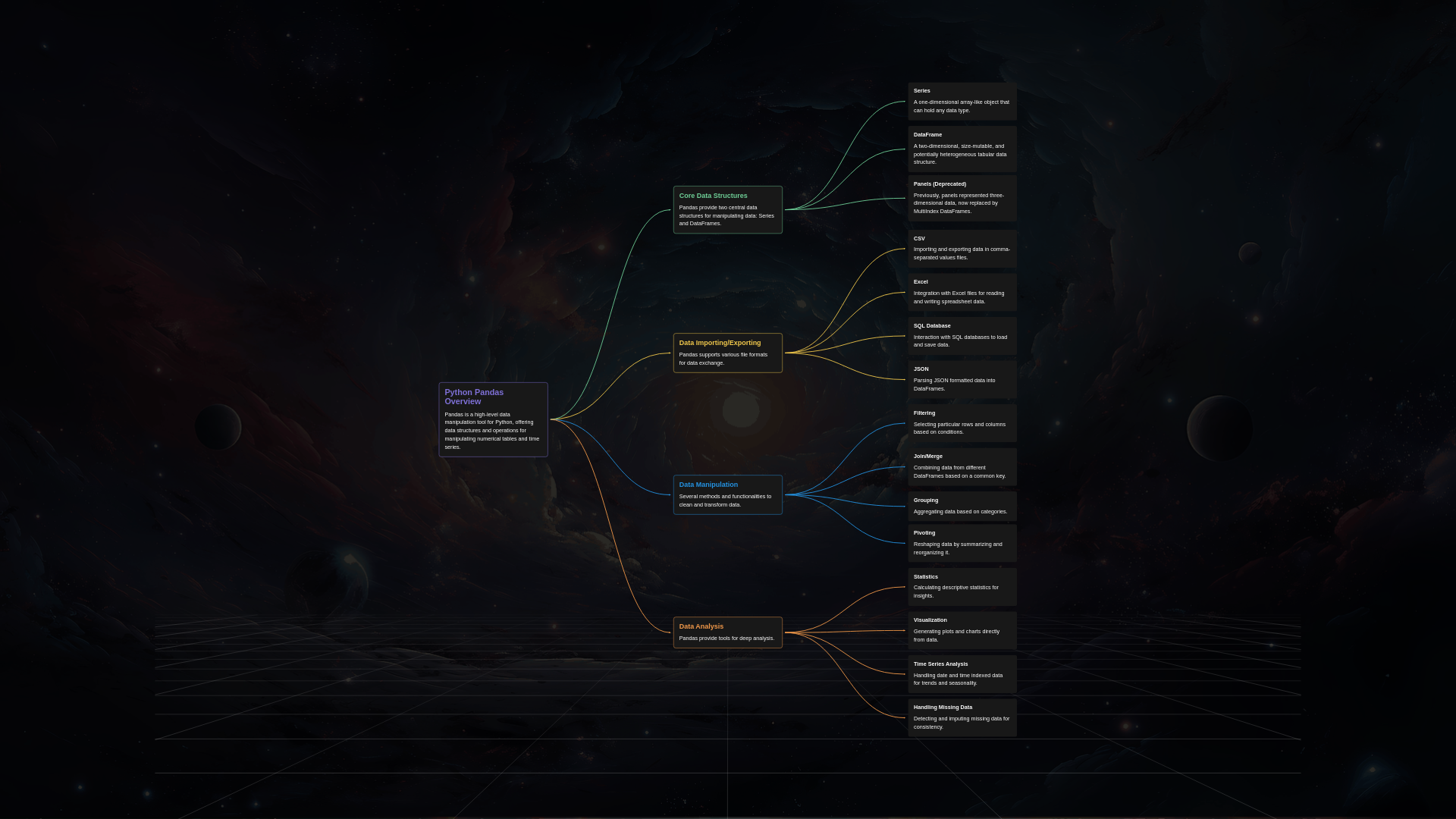The image size is (1456, 819).
Task: Select the Filtering node
Action: coord(962,423)
